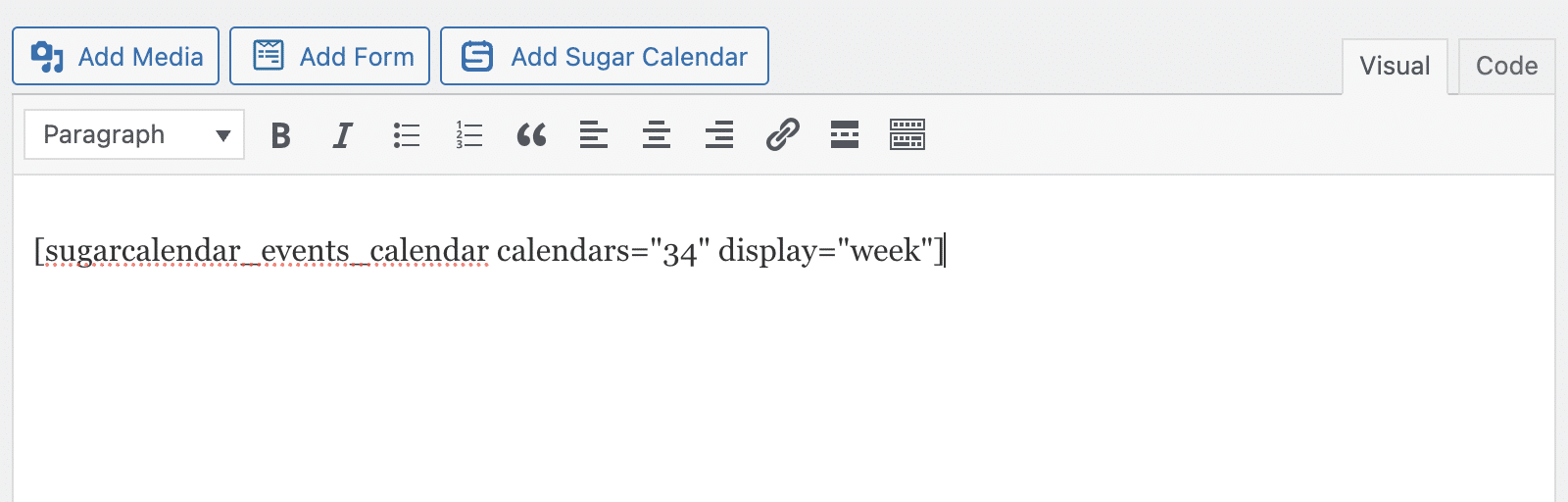Click the empty editor area below the shortcode

click(784, 392)
